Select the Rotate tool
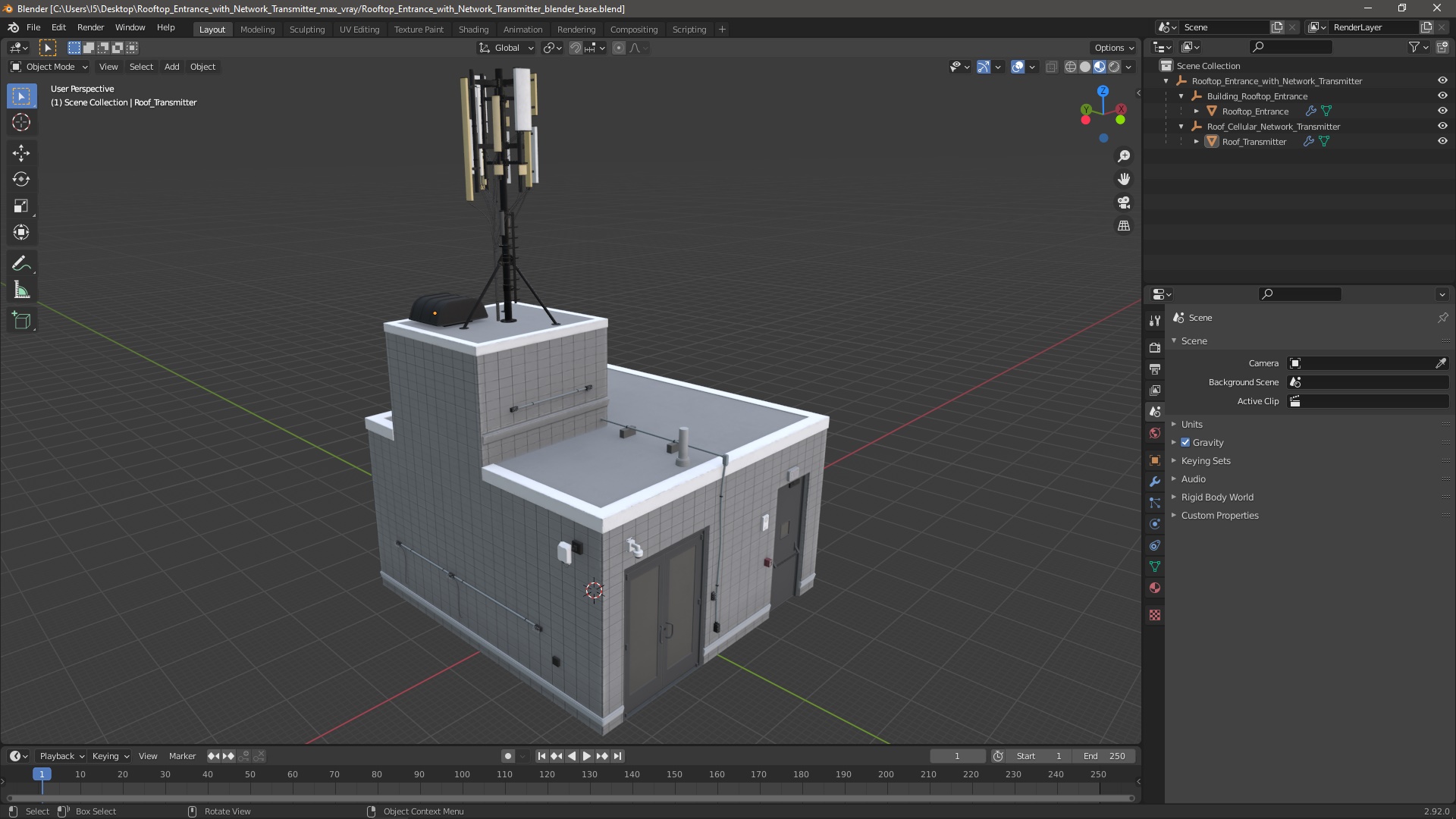 tap(21, 180)
